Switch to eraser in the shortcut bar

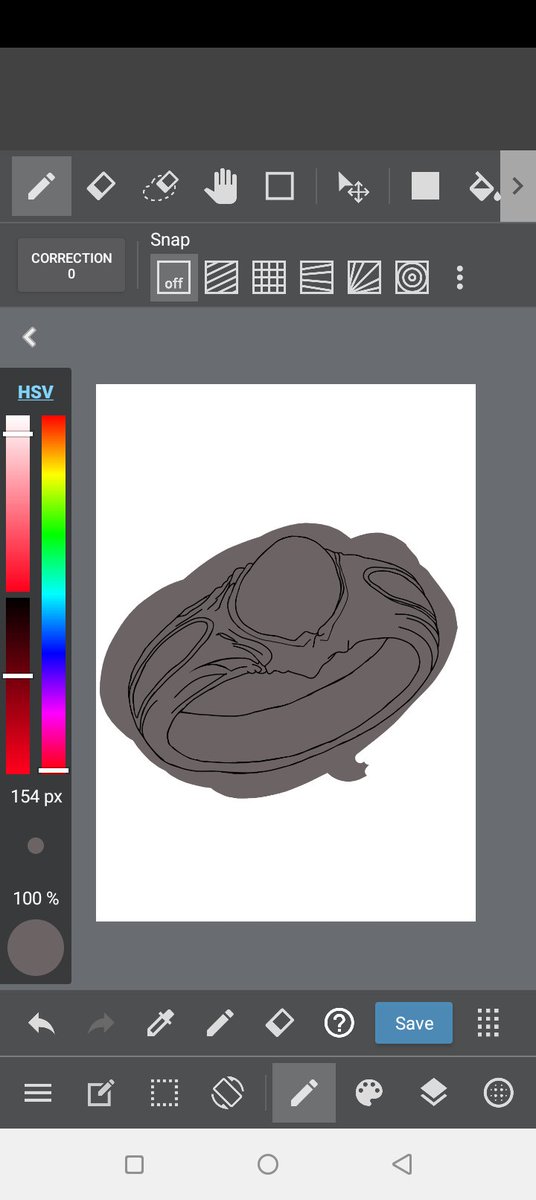[279, 1023]
